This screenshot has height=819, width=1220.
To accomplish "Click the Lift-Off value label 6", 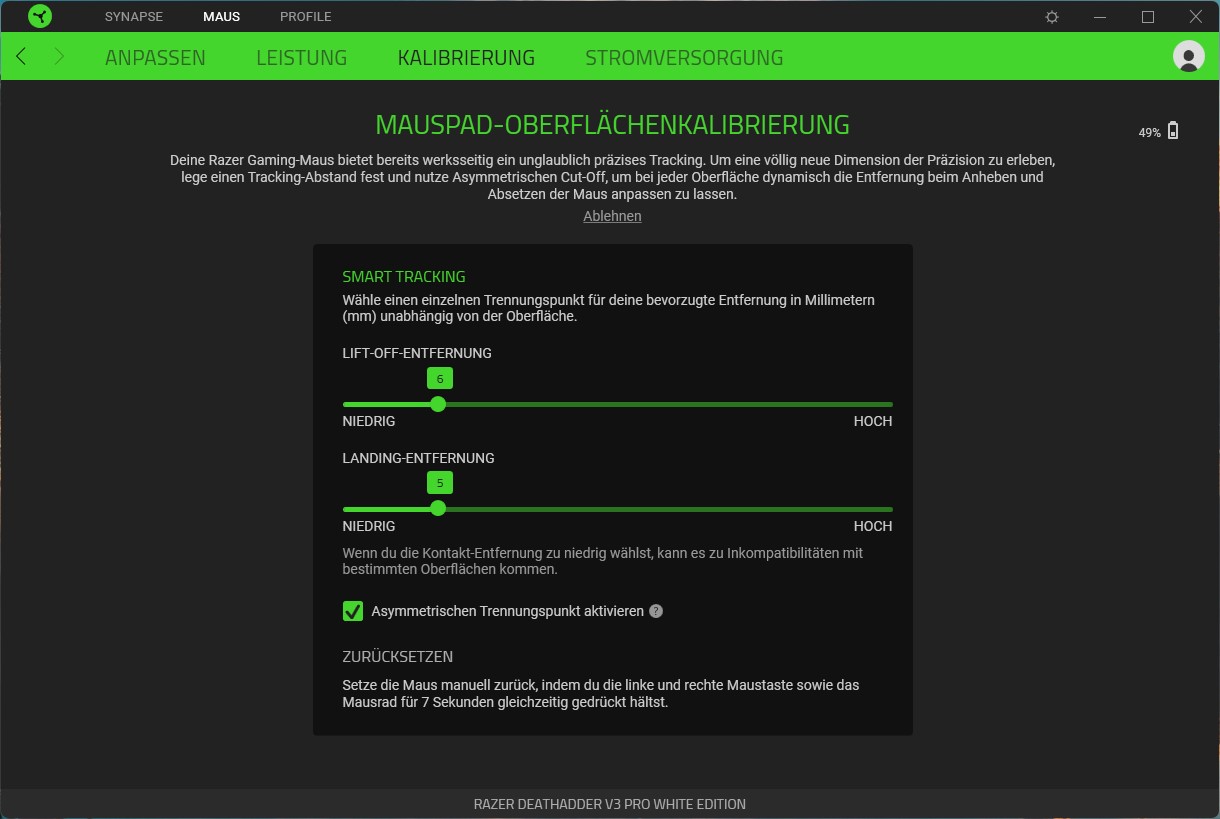I will pyautogui.click(x=440, y=378).
